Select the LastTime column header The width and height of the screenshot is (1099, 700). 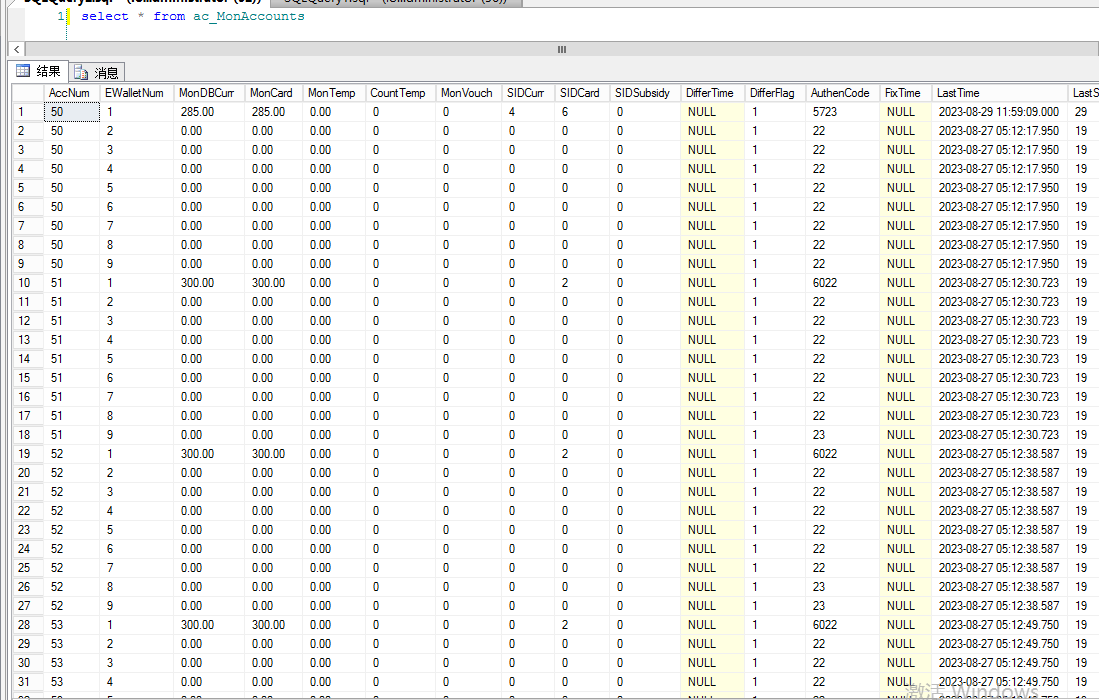point(958,93)
